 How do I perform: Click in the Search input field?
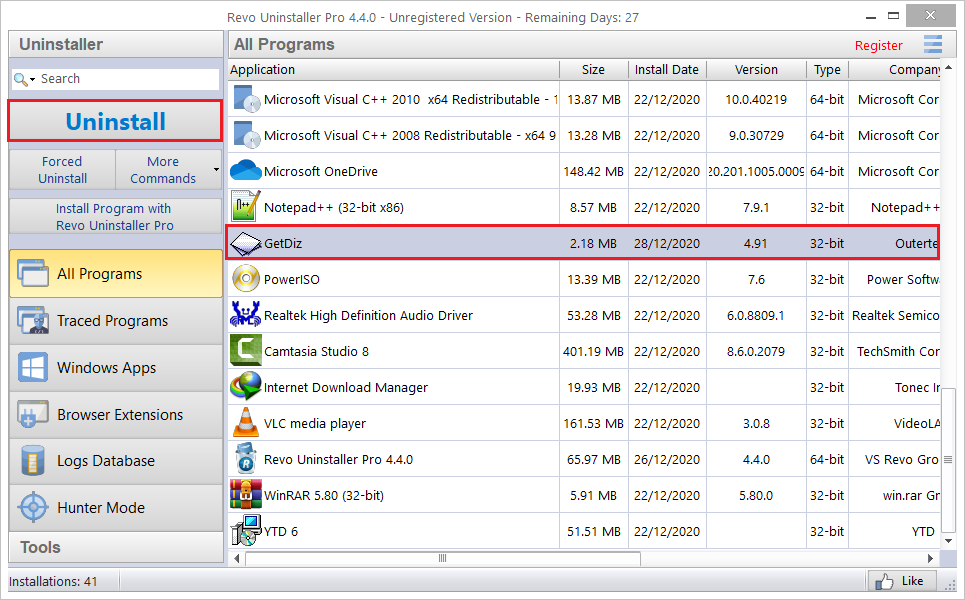128,79
